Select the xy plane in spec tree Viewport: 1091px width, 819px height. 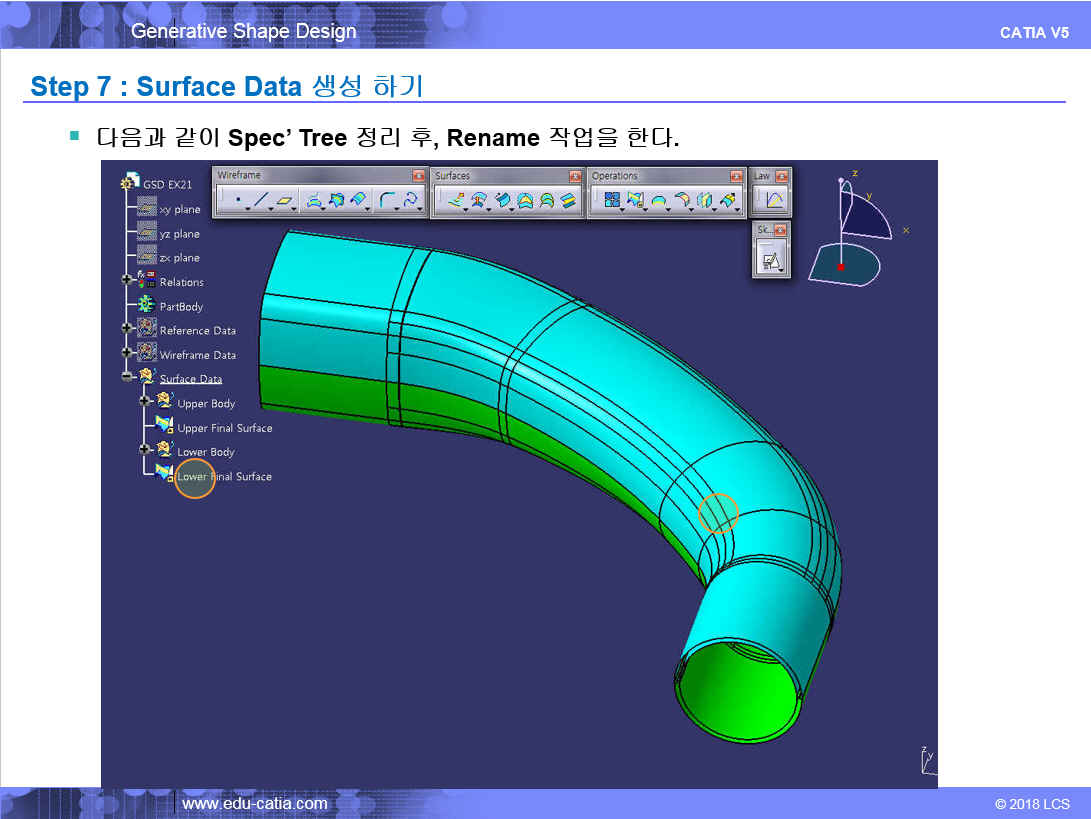(180, 210)
